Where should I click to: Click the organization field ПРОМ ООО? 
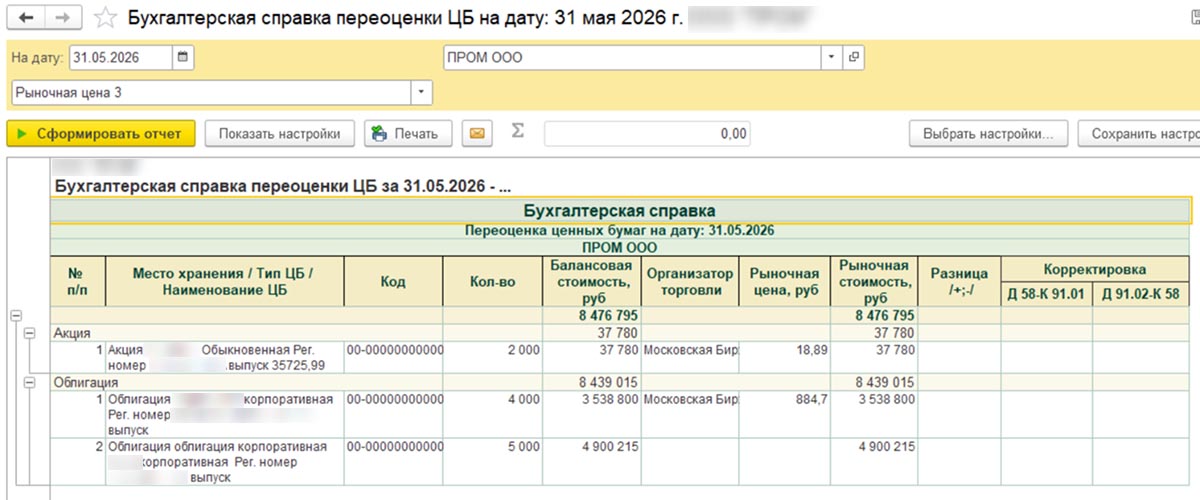pyautogui.click(x=632, y=58)
